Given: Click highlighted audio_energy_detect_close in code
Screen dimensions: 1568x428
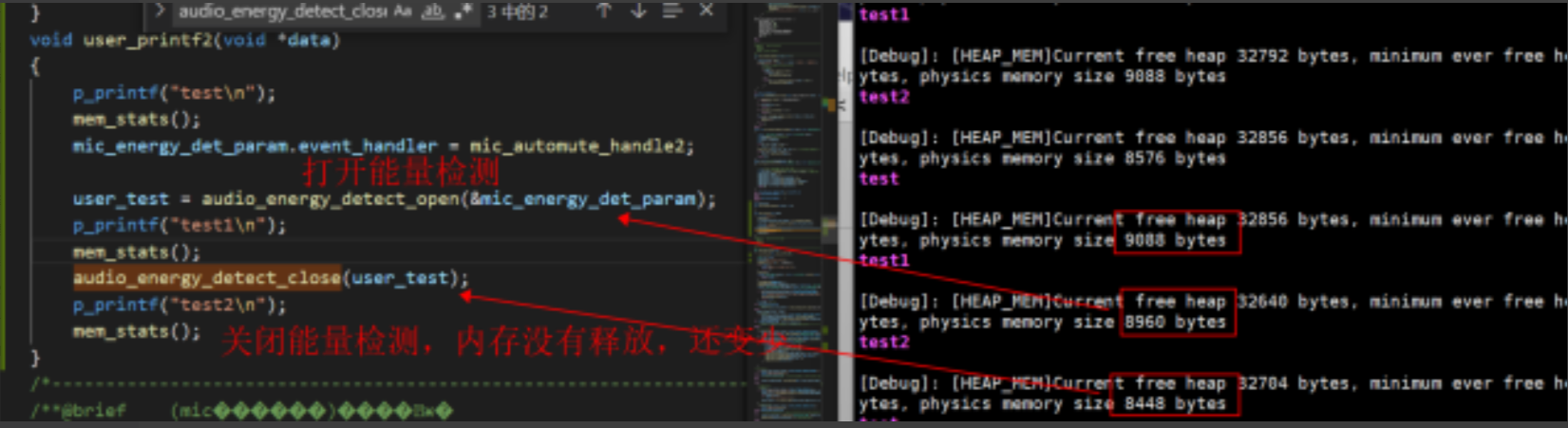Looking at the screenshot, I should tap(207, 278).
